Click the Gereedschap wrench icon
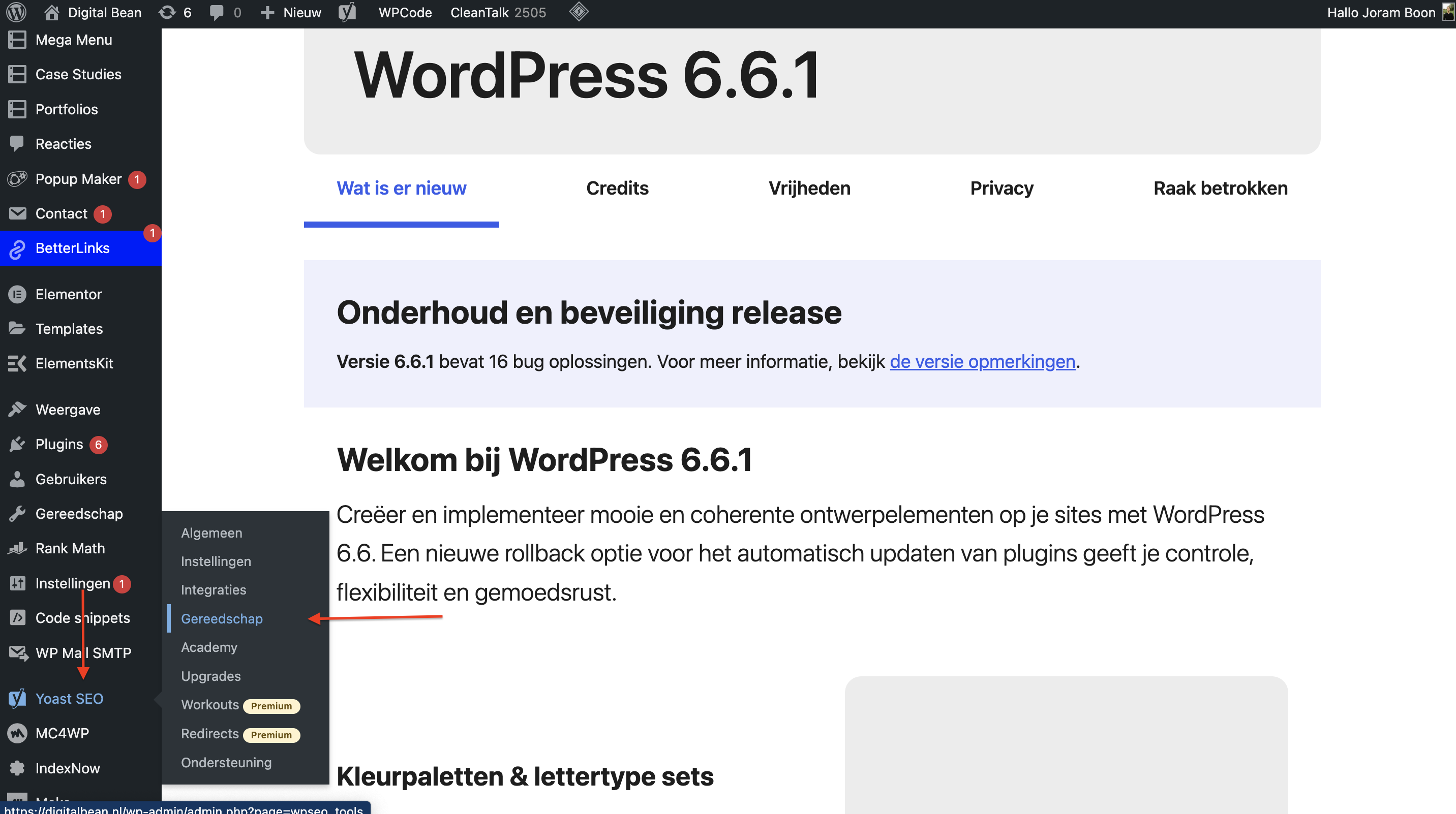The width and height of the screenshot is (1456, 814). pos(17,514)
